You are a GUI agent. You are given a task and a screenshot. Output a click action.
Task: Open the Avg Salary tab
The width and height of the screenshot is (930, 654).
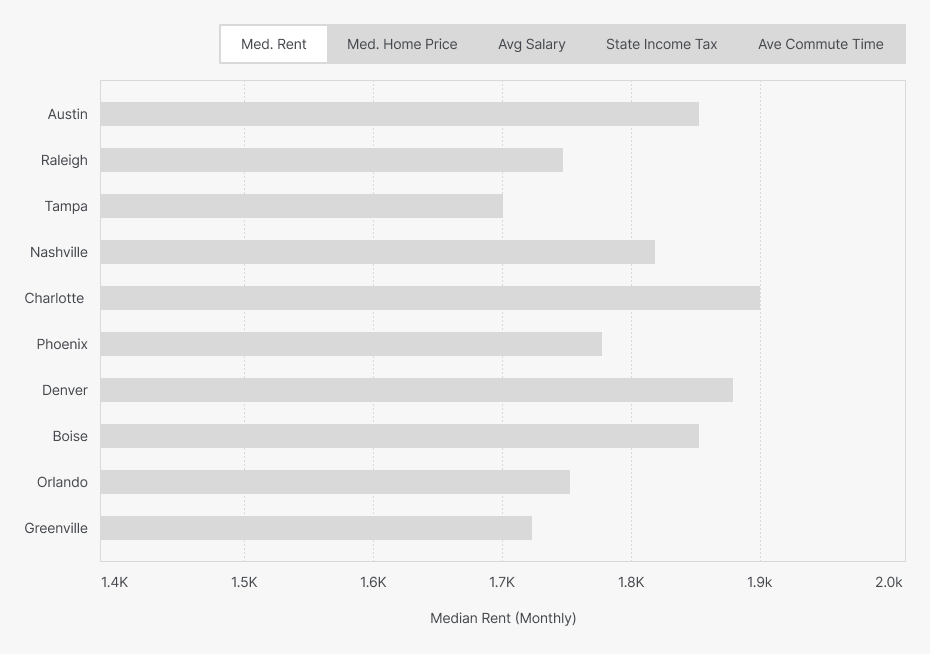(532, 44)
